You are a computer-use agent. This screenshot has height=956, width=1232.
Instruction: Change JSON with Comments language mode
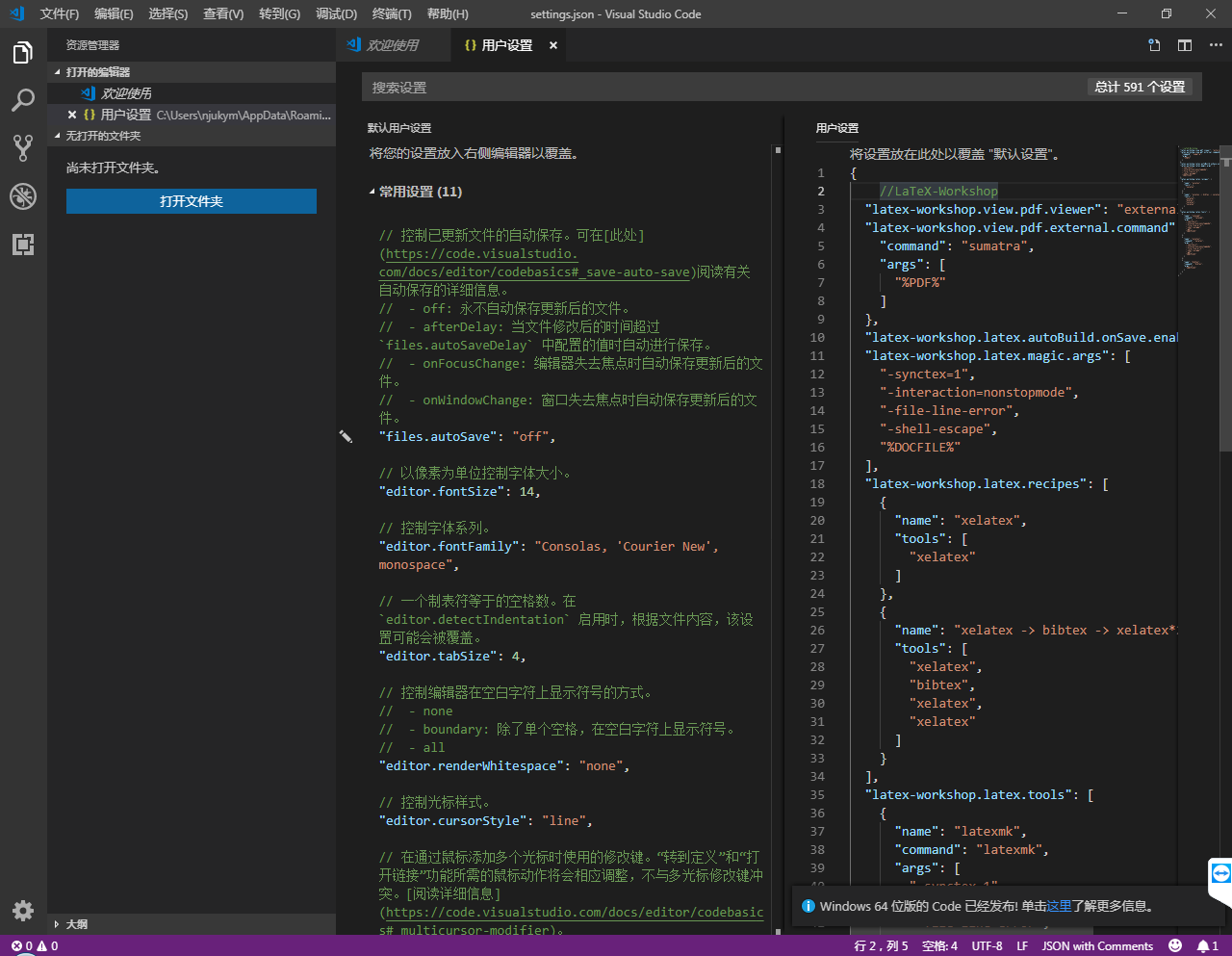click(x=1097, y=945)
